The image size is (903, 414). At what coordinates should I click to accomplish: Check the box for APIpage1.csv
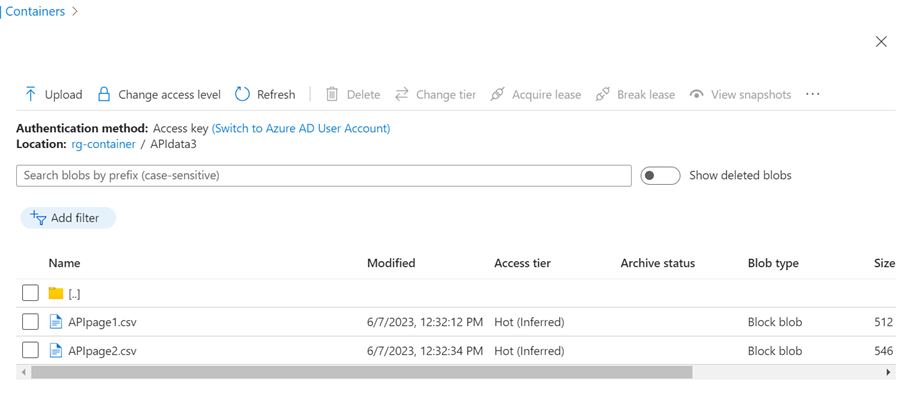[x=30, y=322]
